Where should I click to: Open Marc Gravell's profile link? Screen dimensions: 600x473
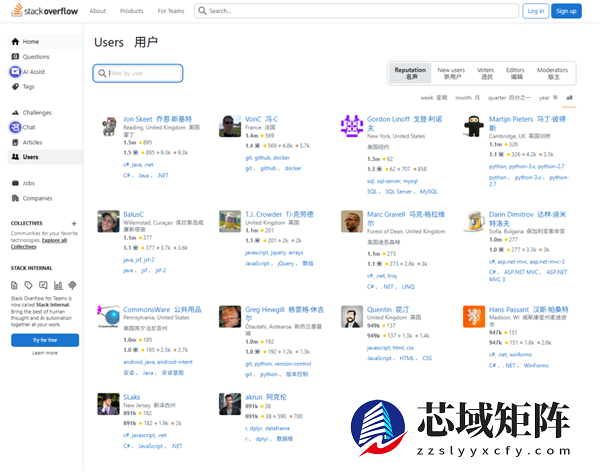click(x=406, y=219)
